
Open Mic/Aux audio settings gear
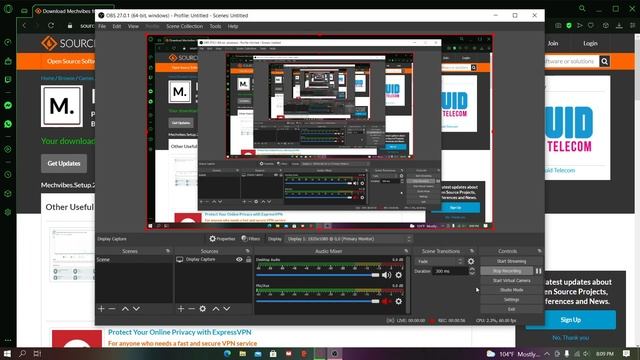point(398,301)
